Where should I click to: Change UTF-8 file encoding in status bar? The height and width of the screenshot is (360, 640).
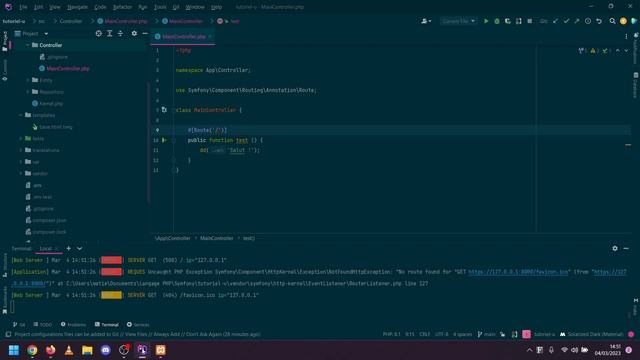[x=442, y=334]
